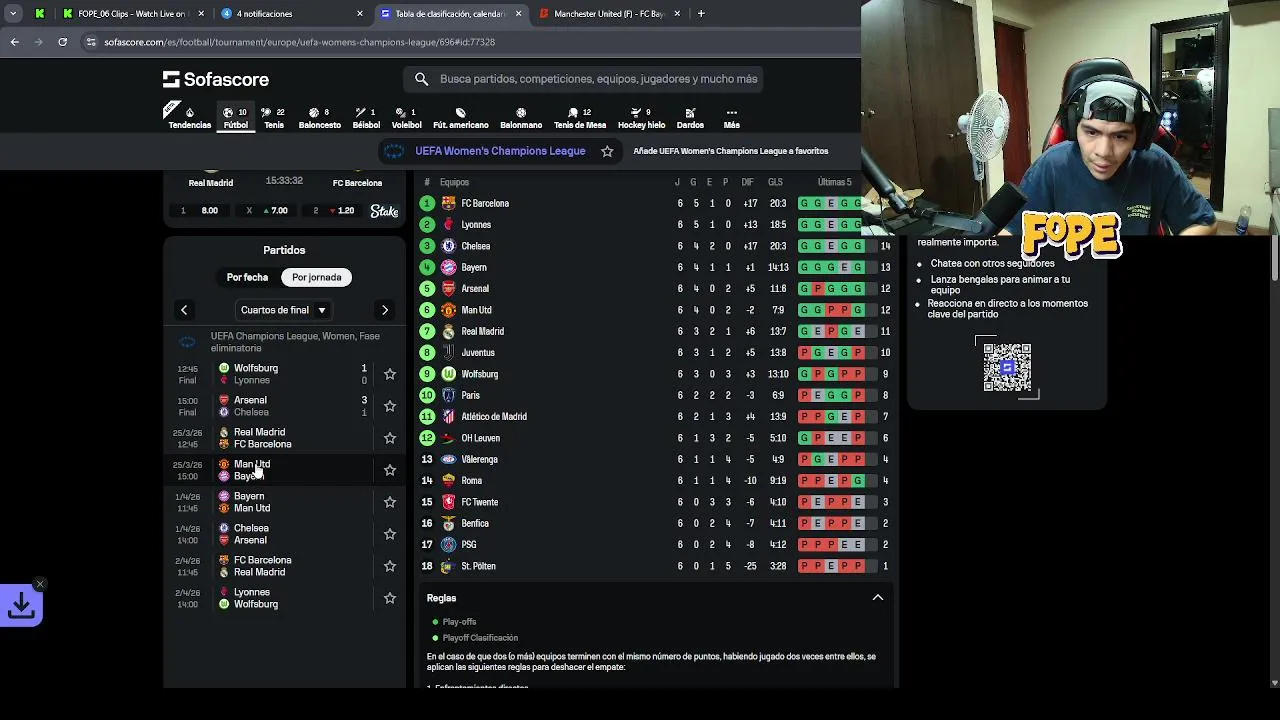1280x720 pixels.
Task: Select the Baloncesto sport icon
Action: (x=320, y=118)
